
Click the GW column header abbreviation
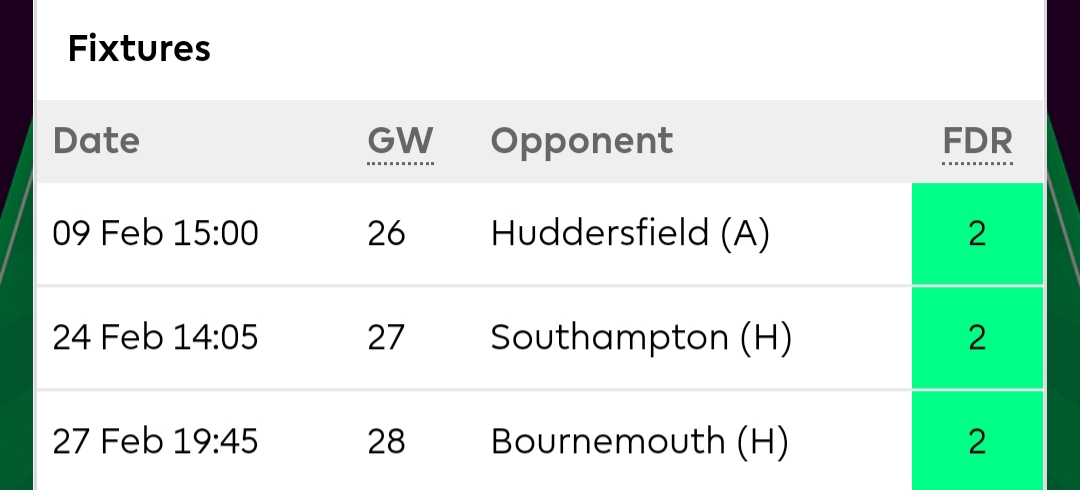click(x=400, y=141)
